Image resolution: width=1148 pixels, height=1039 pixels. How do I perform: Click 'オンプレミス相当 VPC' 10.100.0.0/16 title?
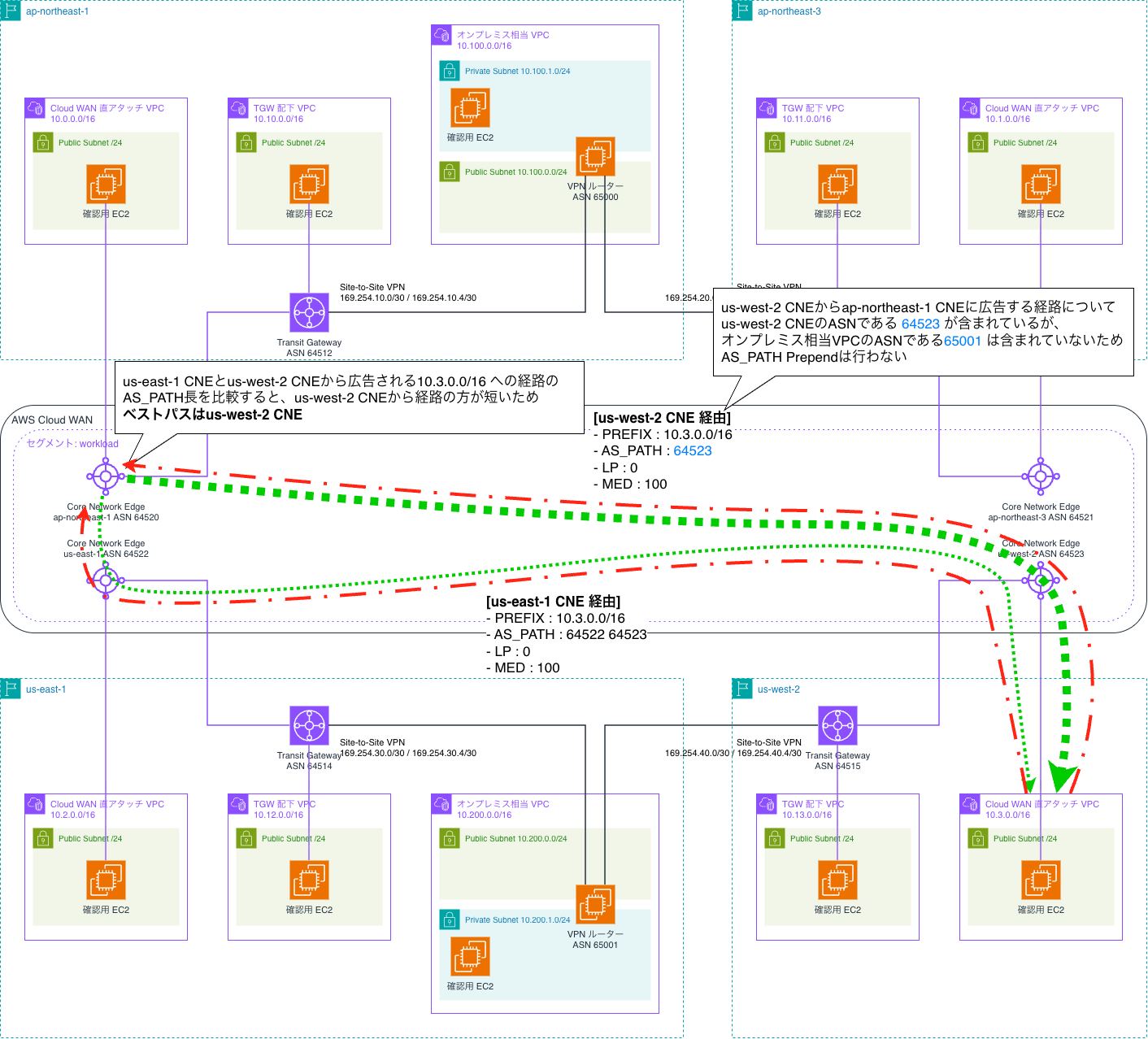(503, 35)
